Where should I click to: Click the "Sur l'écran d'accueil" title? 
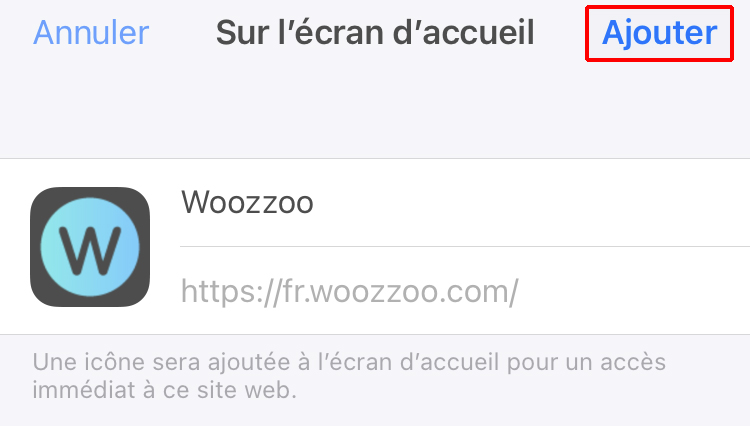pos(375,33)
